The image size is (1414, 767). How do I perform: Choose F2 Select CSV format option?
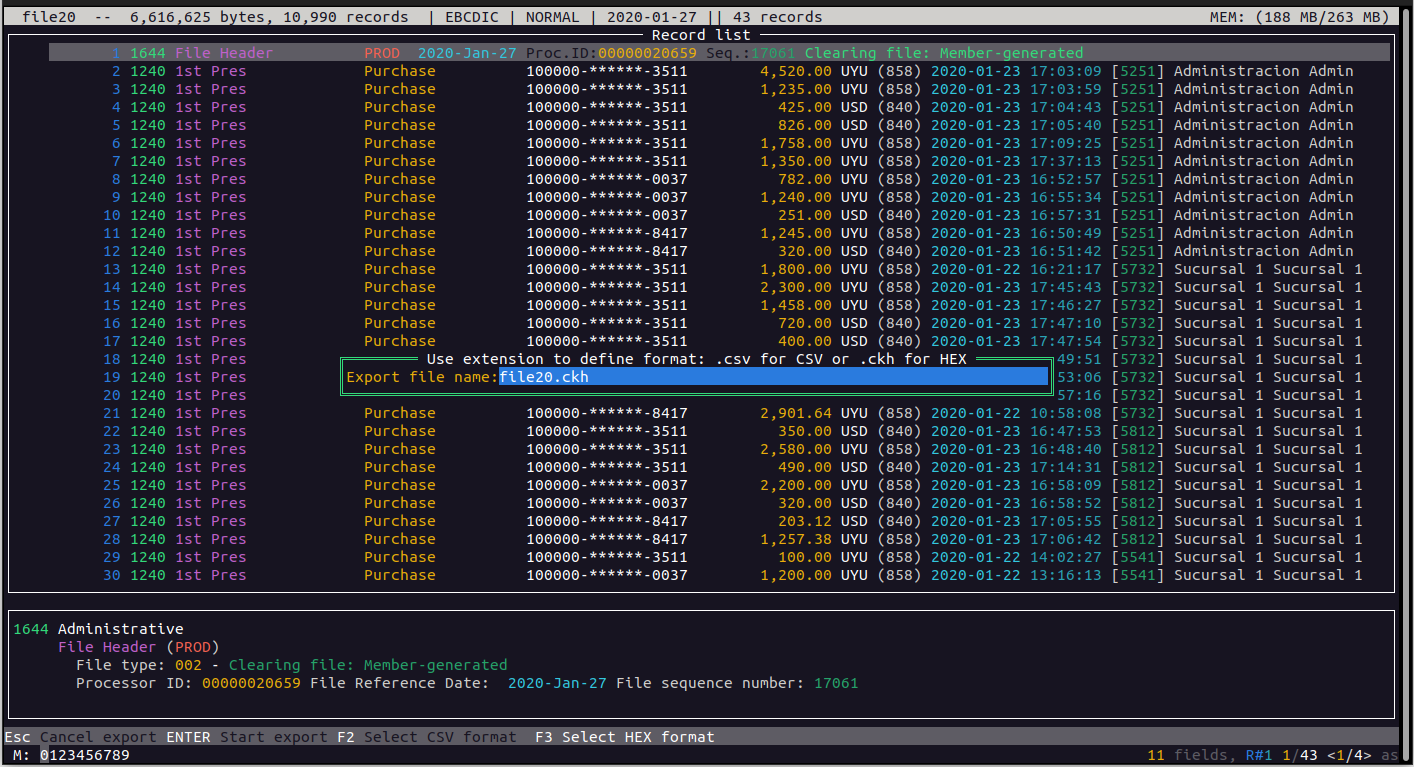pyautogui.click(x=427, y=737)
